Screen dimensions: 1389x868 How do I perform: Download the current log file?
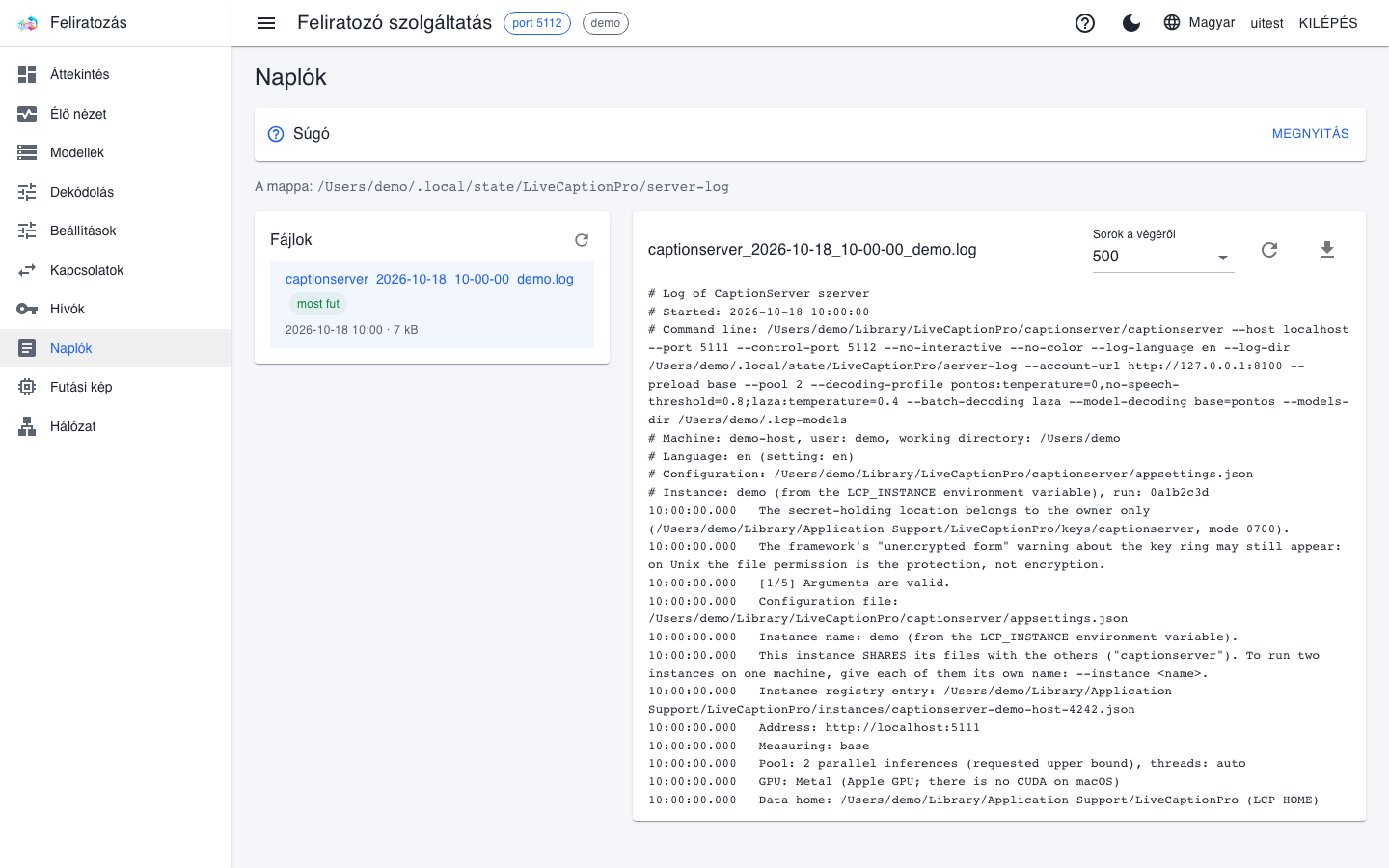click(x=1327, y=250)
